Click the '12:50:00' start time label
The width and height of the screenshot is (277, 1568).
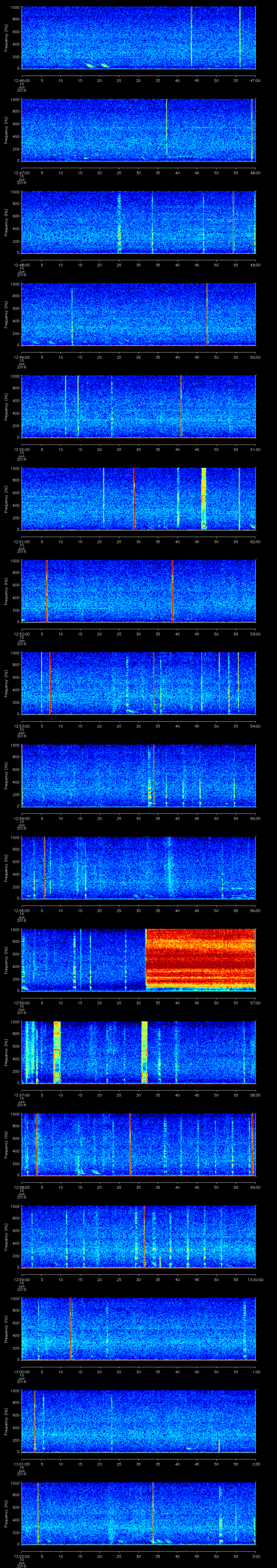[x=22, y=449]
